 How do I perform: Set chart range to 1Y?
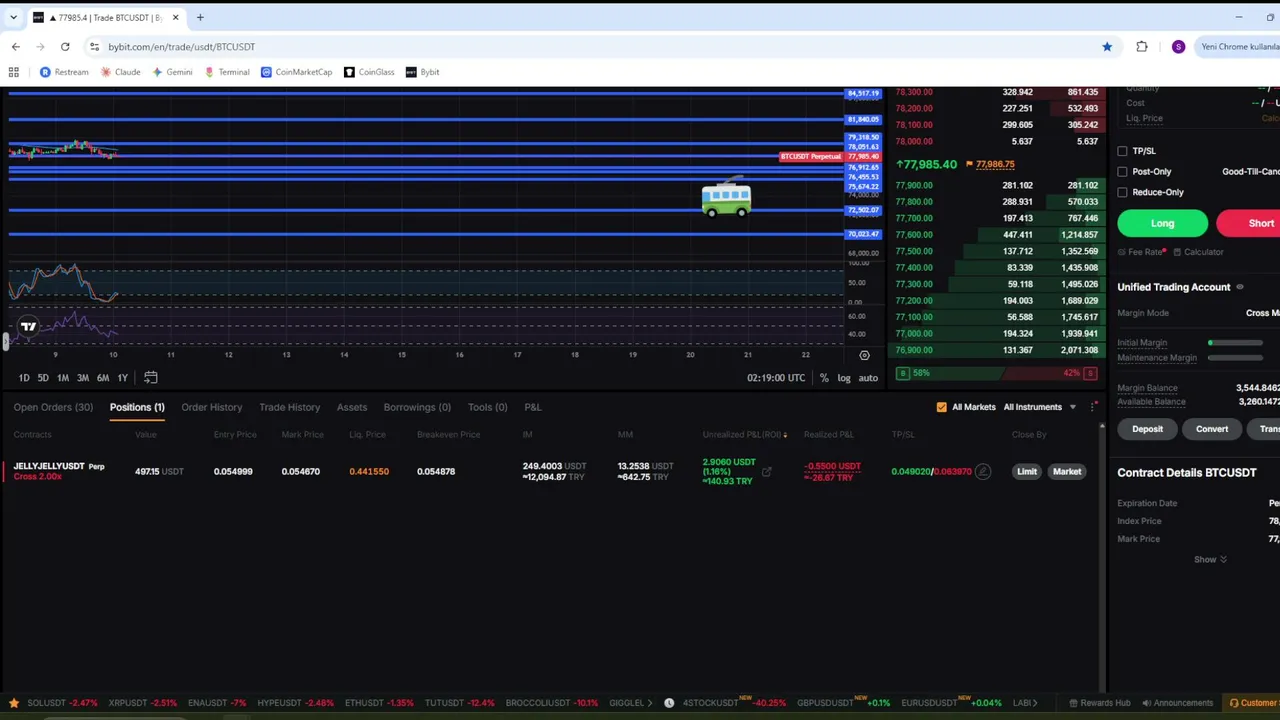pos(122,377)
